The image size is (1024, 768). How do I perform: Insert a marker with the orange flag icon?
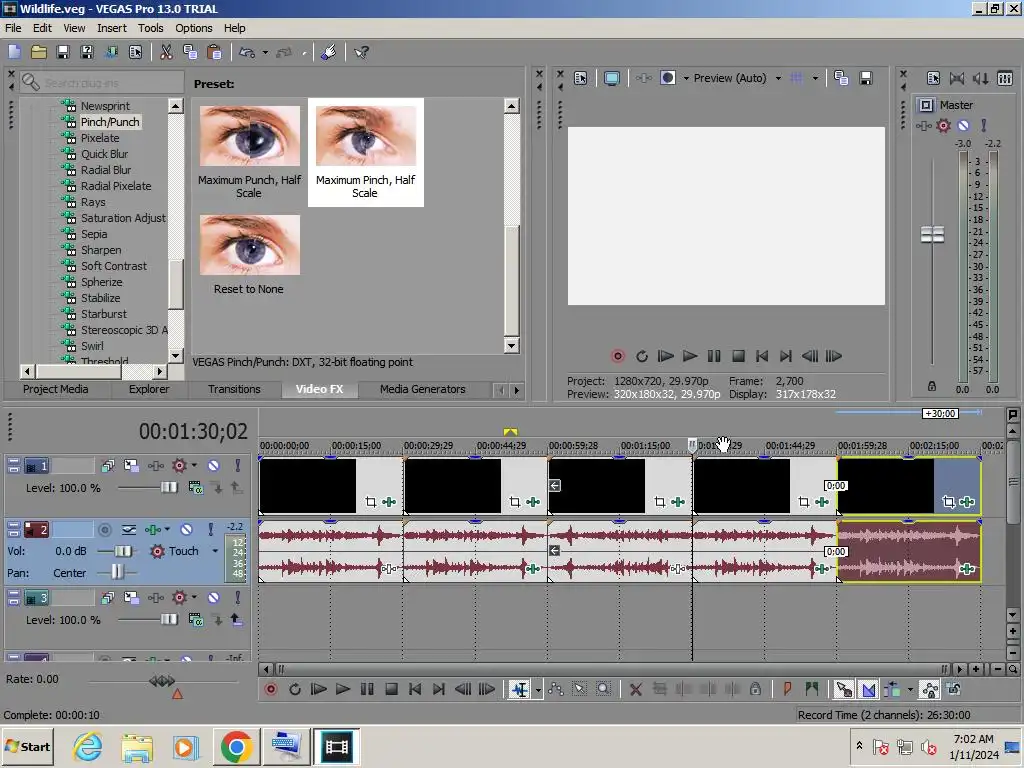click(x=787, y=690)
